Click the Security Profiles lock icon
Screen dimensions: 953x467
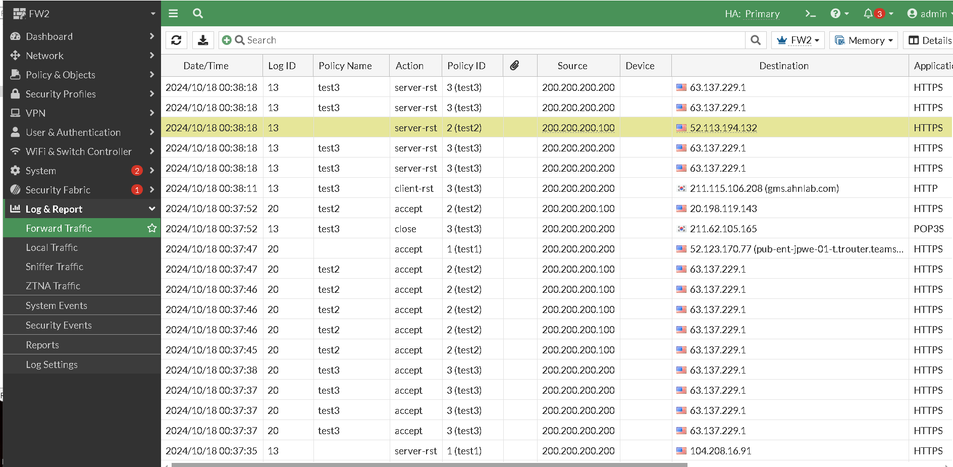(15, 94)
